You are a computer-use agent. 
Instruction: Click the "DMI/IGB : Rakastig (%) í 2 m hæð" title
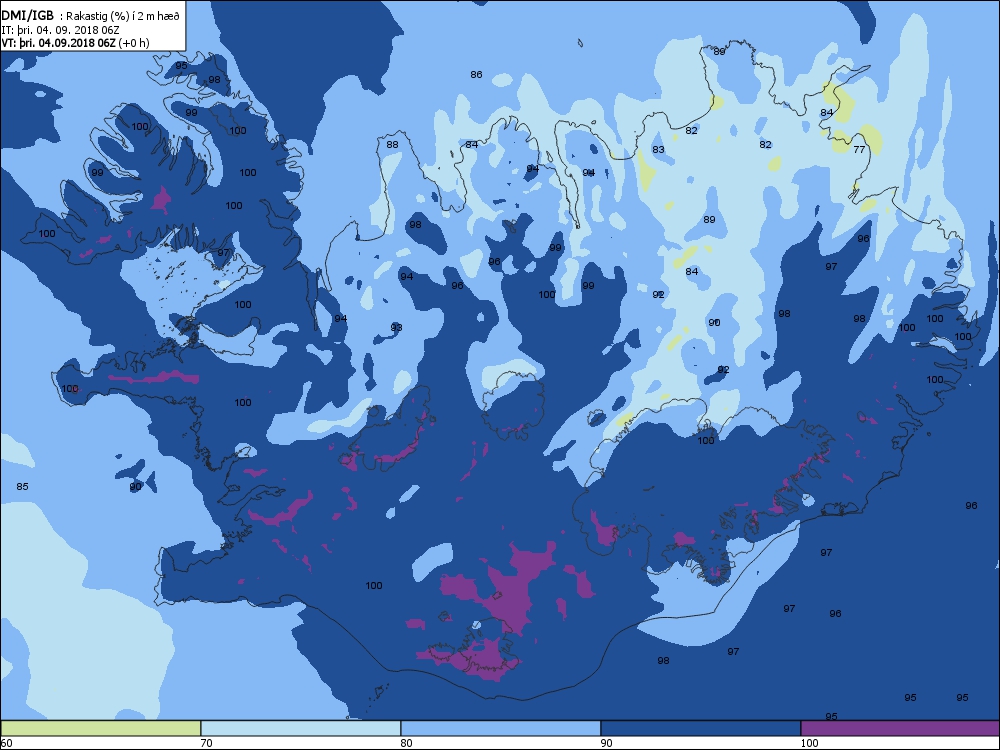pos(91,17)
